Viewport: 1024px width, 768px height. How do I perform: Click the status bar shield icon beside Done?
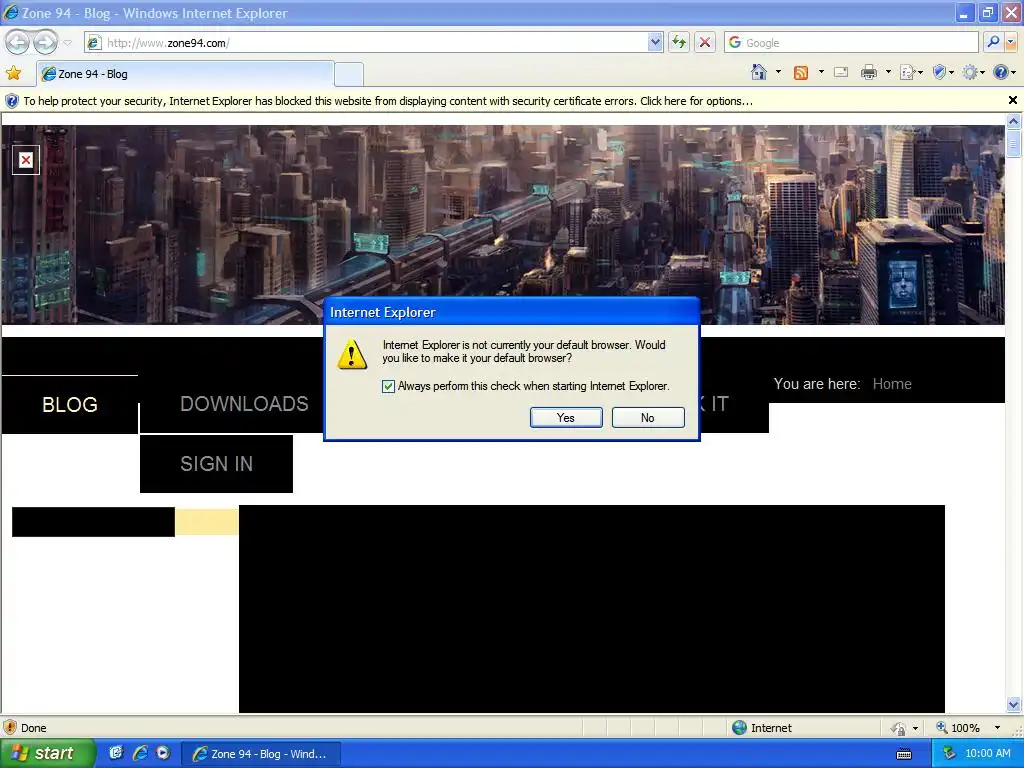click(x=10, y=728)
